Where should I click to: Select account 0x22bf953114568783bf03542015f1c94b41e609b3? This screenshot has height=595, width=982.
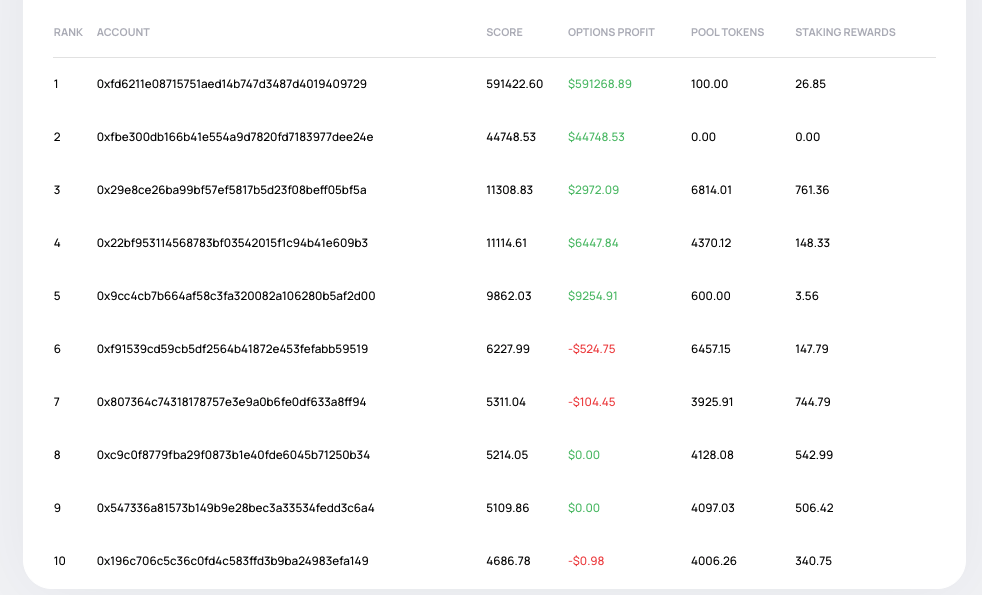232,243
